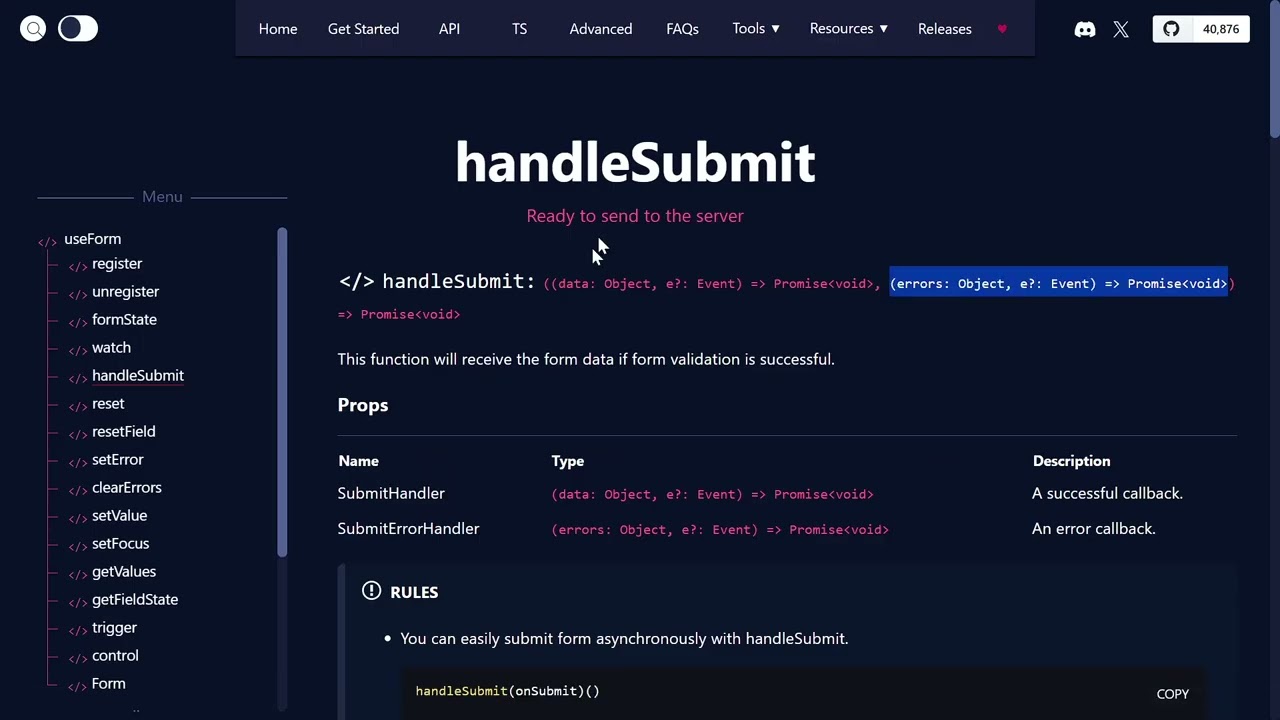Open the Discord icon link
Image resolution: width=1280 pixels, height=720 pixels.
coord(1085,29)
